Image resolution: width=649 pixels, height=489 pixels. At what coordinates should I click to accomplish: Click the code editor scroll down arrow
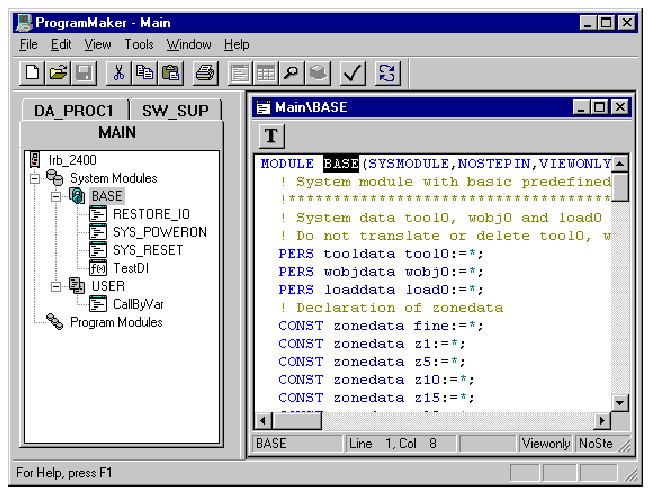(620, 402)
